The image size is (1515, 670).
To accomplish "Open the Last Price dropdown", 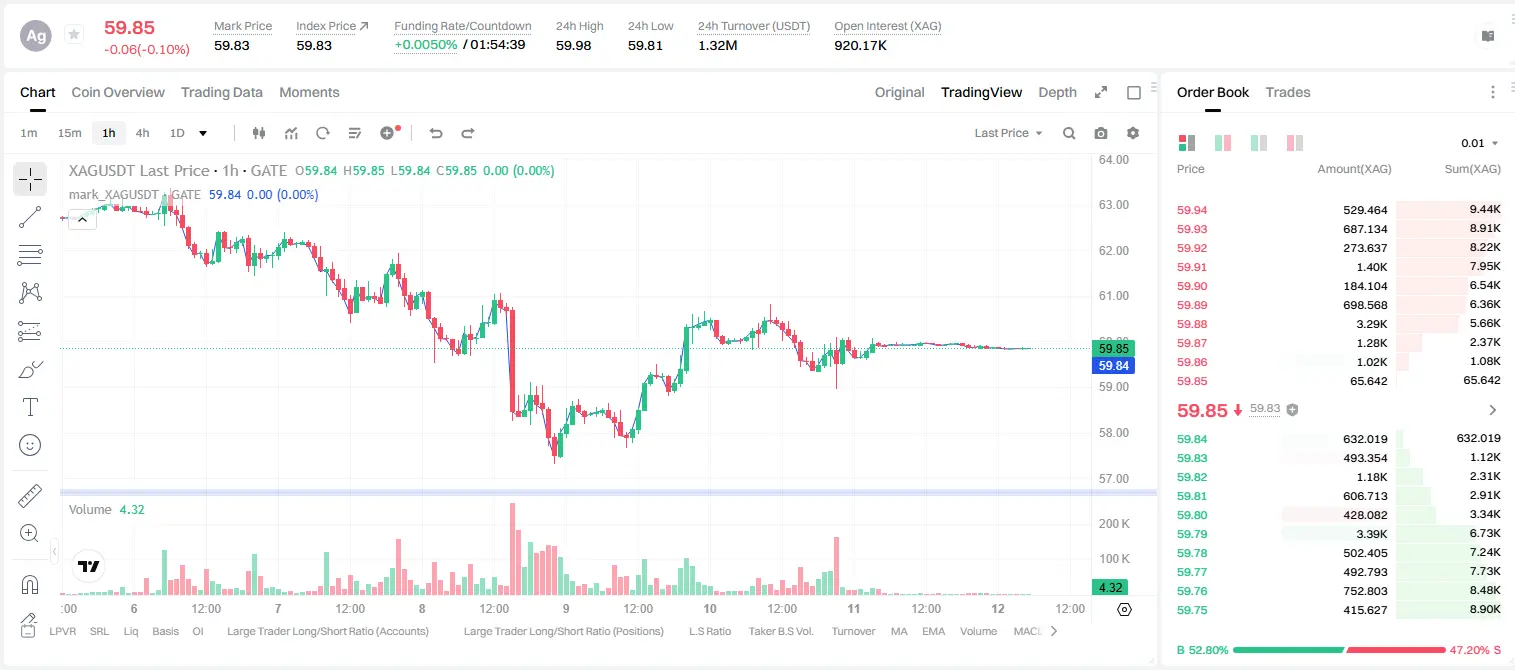I will click(1008, 133).
